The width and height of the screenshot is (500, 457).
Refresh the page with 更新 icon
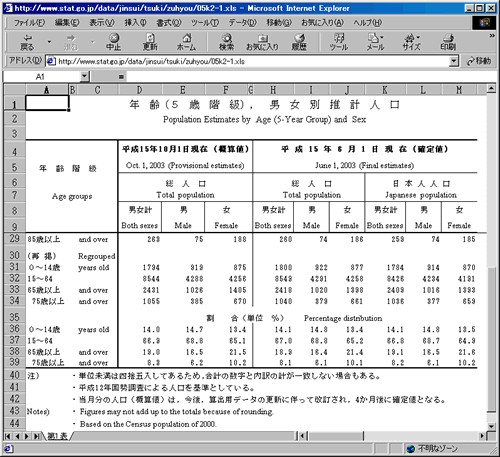(x=150, y=42)
